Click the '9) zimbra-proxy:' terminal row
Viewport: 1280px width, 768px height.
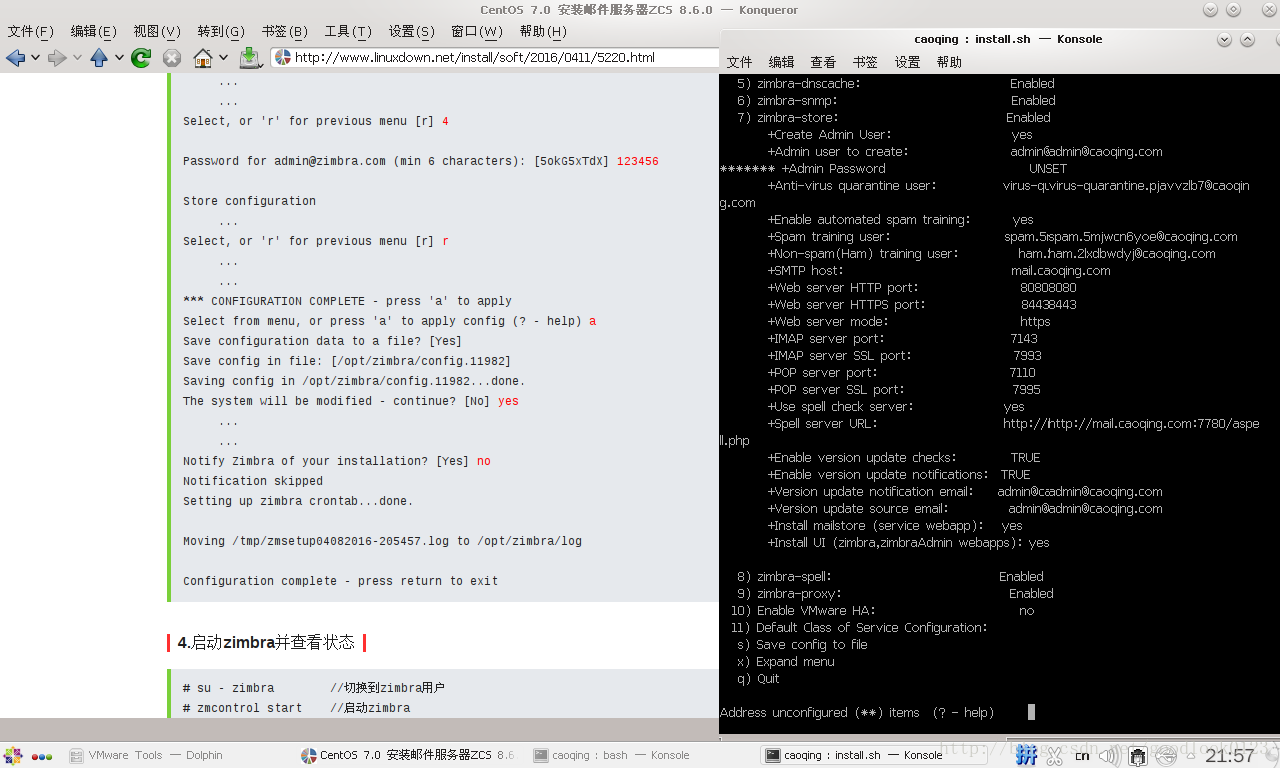[x=895, y=593]
